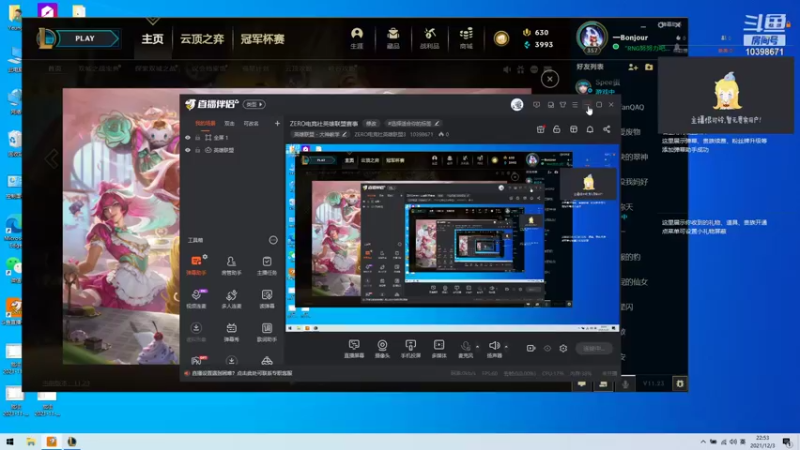Click the record camera icon near settings

coord(531,348)
